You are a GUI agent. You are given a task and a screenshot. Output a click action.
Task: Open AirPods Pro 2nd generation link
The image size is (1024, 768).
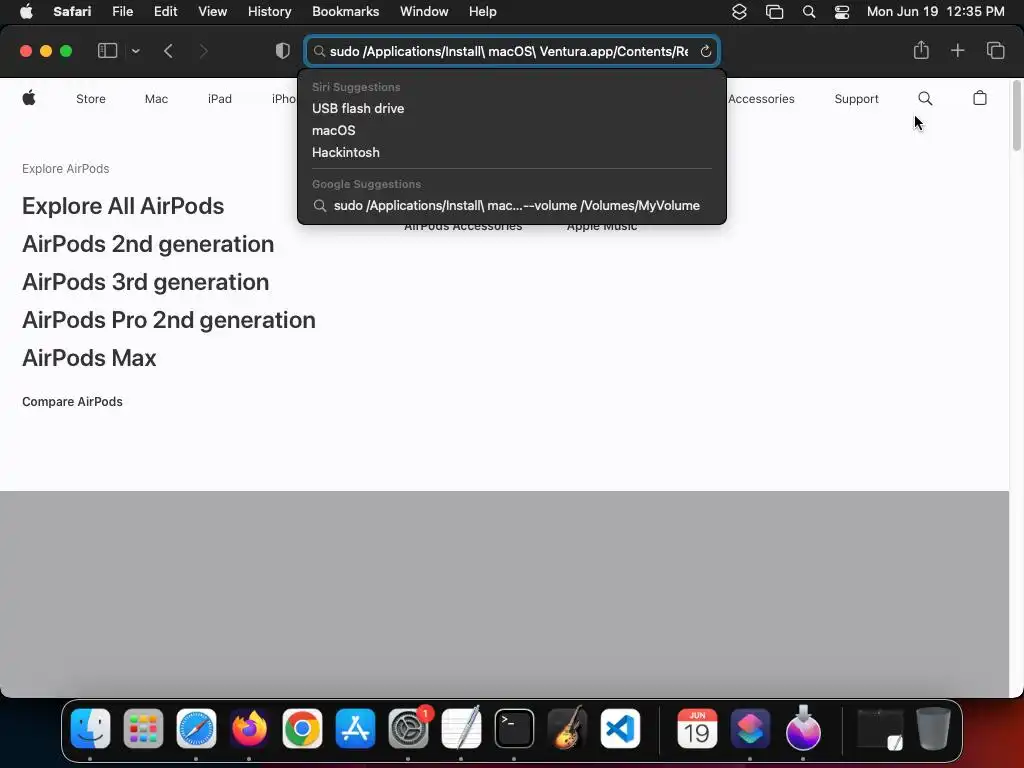[168, 320]
